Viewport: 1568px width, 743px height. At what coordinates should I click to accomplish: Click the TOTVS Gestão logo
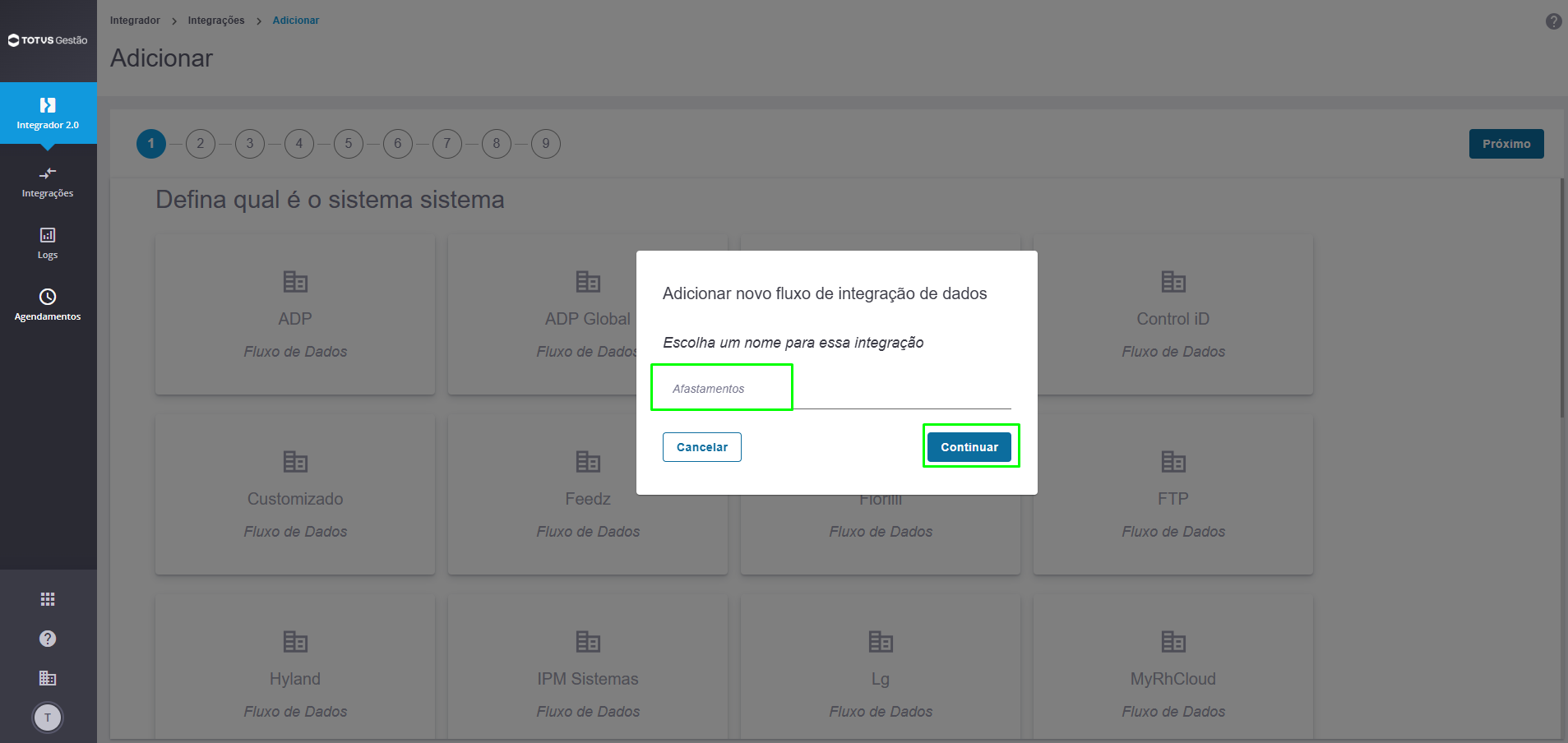click(48, 40)
